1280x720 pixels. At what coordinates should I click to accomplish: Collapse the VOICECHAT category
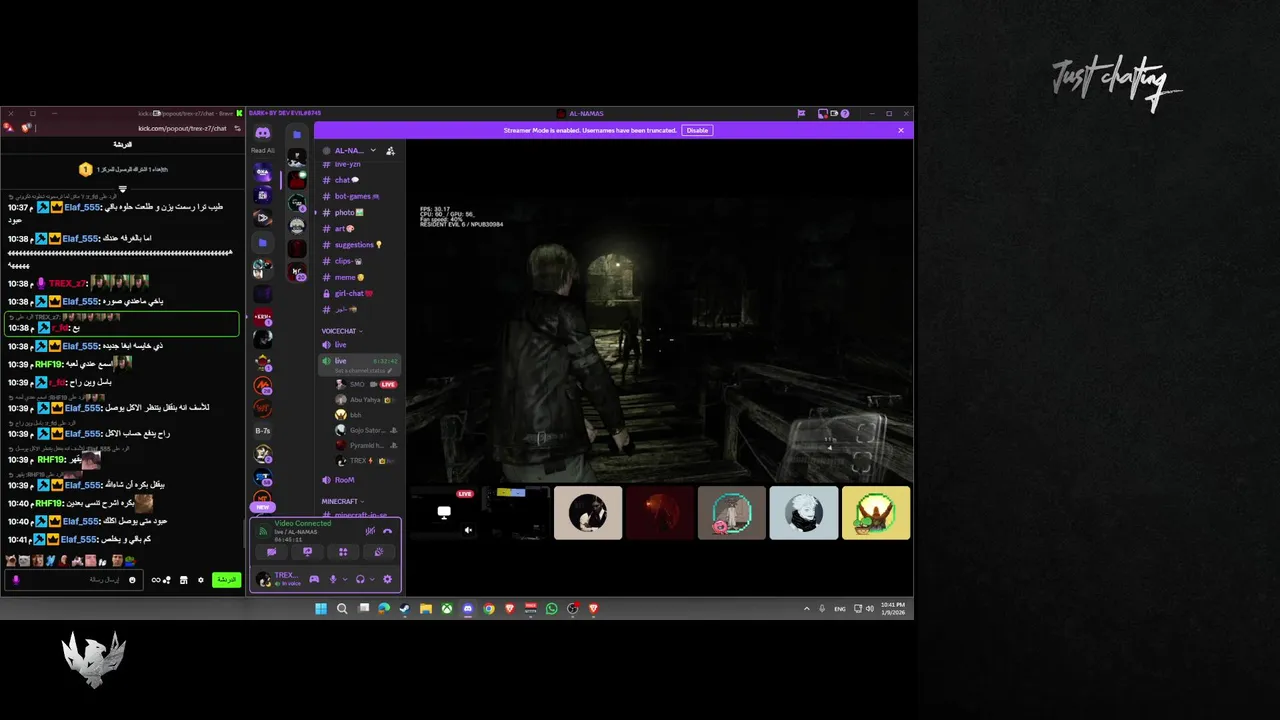342,331
